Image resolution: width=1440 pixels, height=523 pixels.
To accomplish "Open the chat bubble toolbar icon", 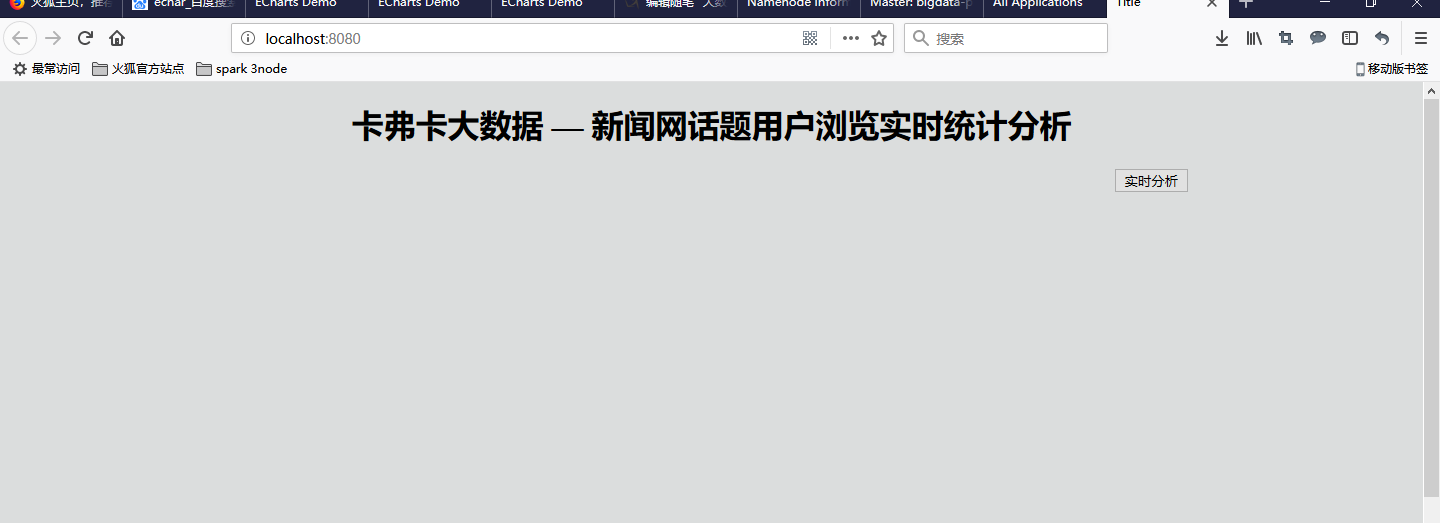I will pos(1318,38).
